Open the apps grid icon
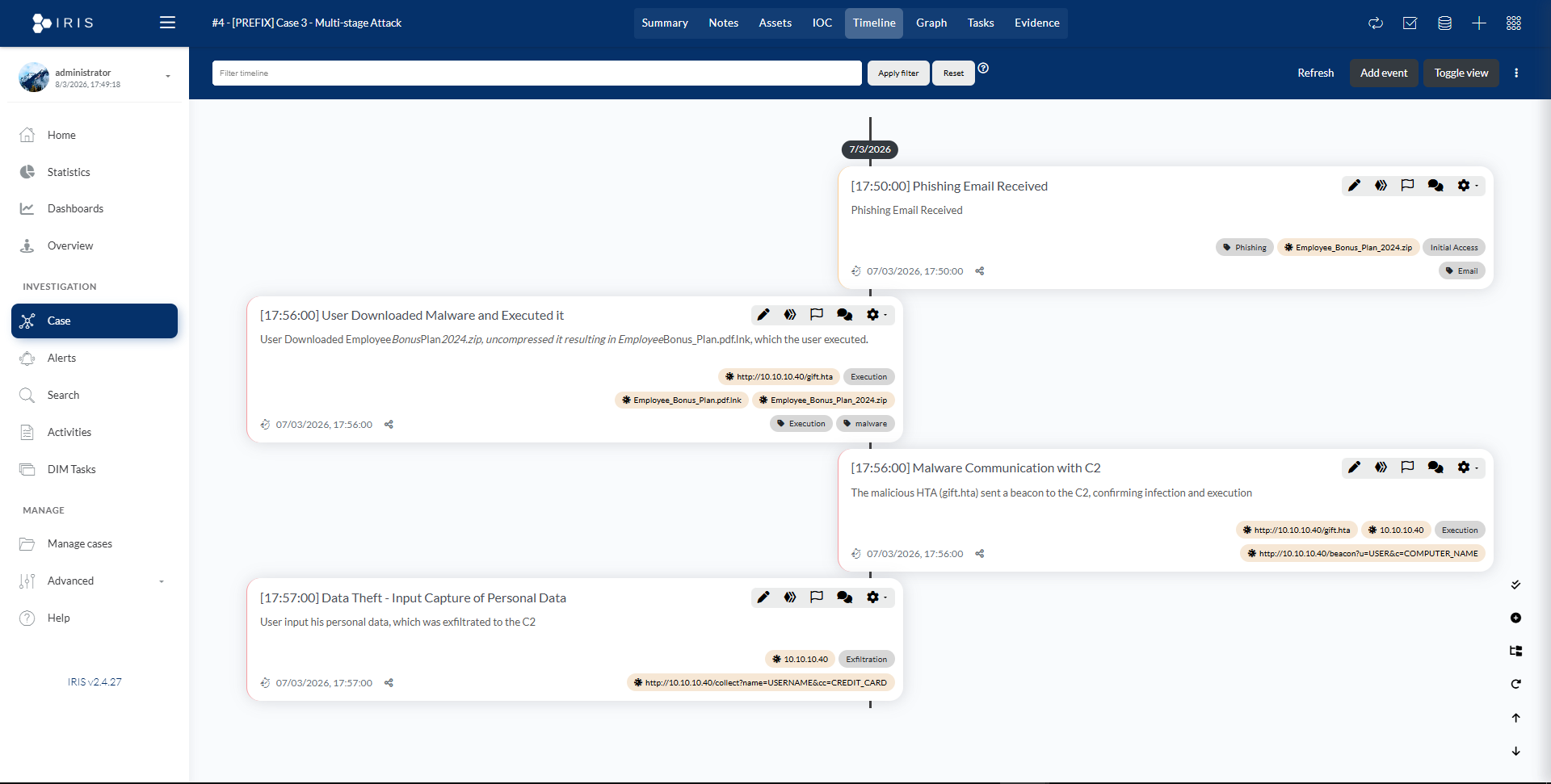1551x784 pixels. coord(1513,23)
